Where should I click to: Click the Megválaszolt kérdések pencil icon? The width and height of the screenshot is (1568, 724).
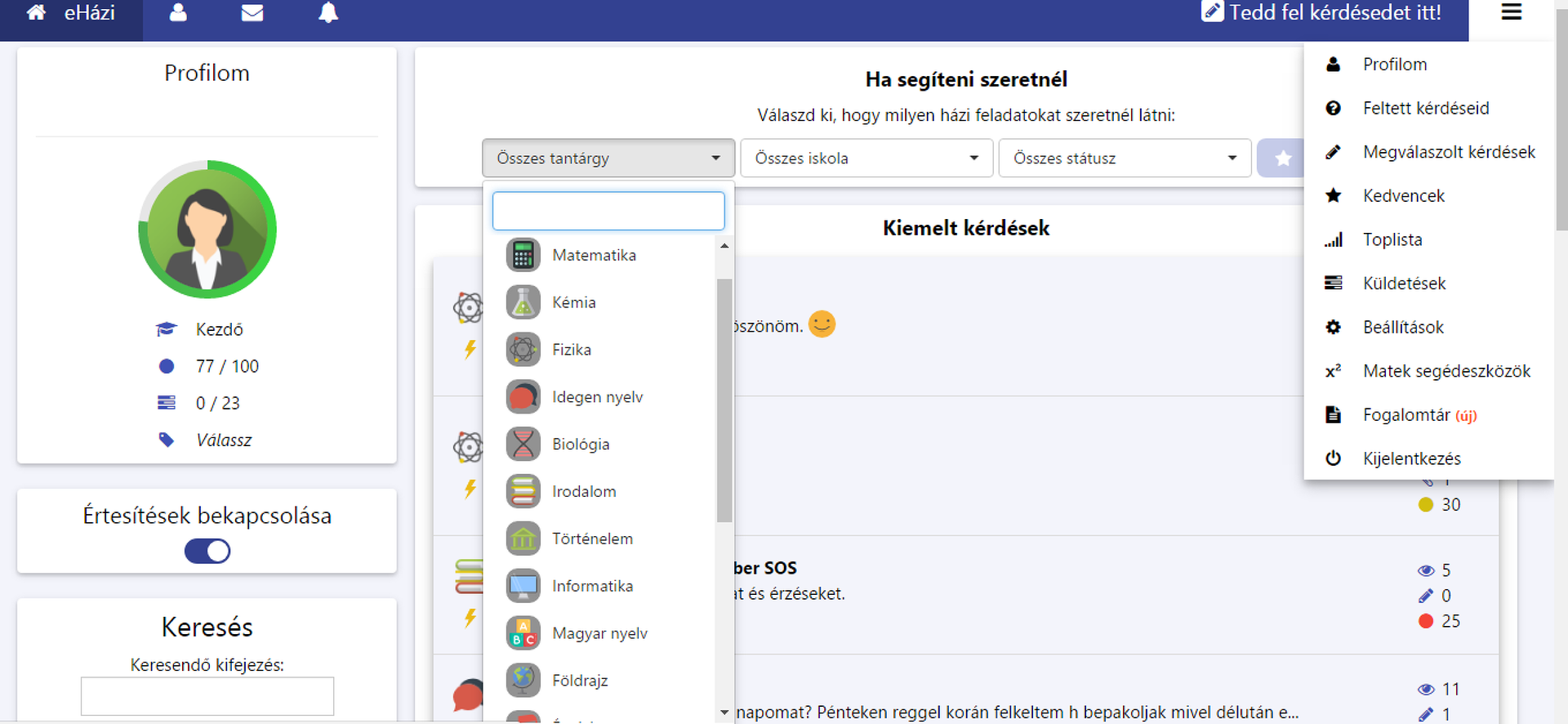coord(1334,152)
